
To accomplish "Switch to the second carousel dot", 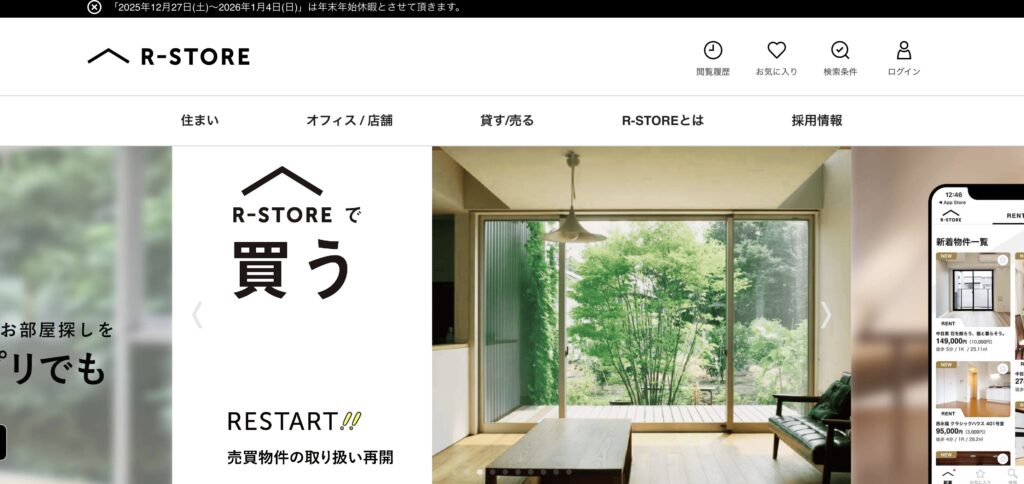I will point(492,472).
